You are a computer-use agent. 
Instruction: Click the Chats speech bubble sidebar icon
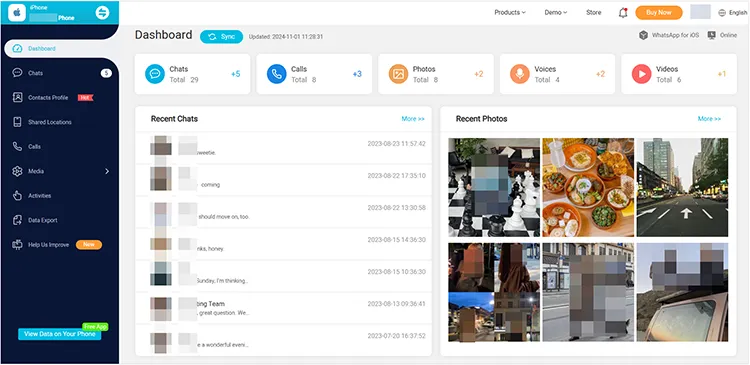pyautogui.click(x=17, y=73)
